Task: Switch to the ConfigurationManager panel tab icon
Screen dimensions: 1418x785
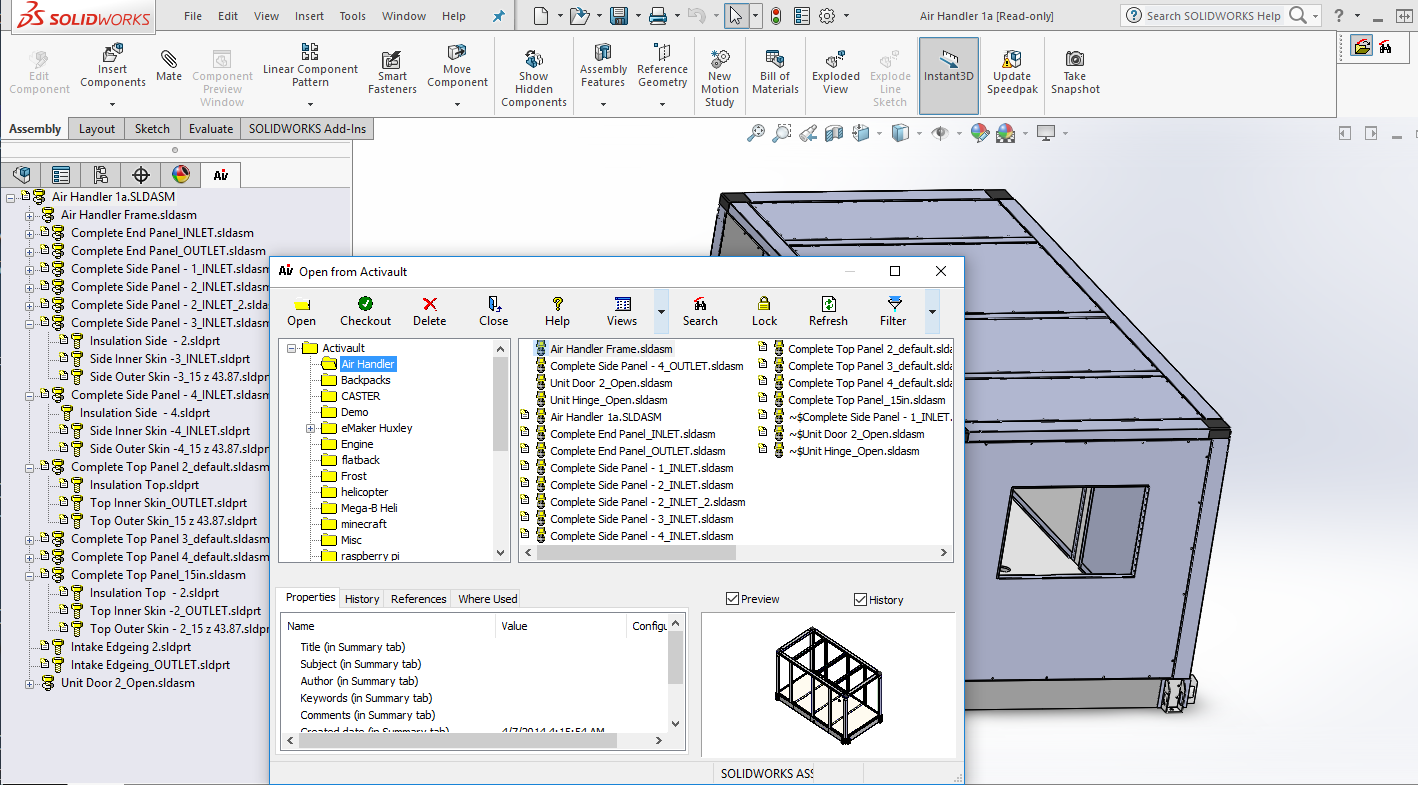Action: [x=100, y=175]
